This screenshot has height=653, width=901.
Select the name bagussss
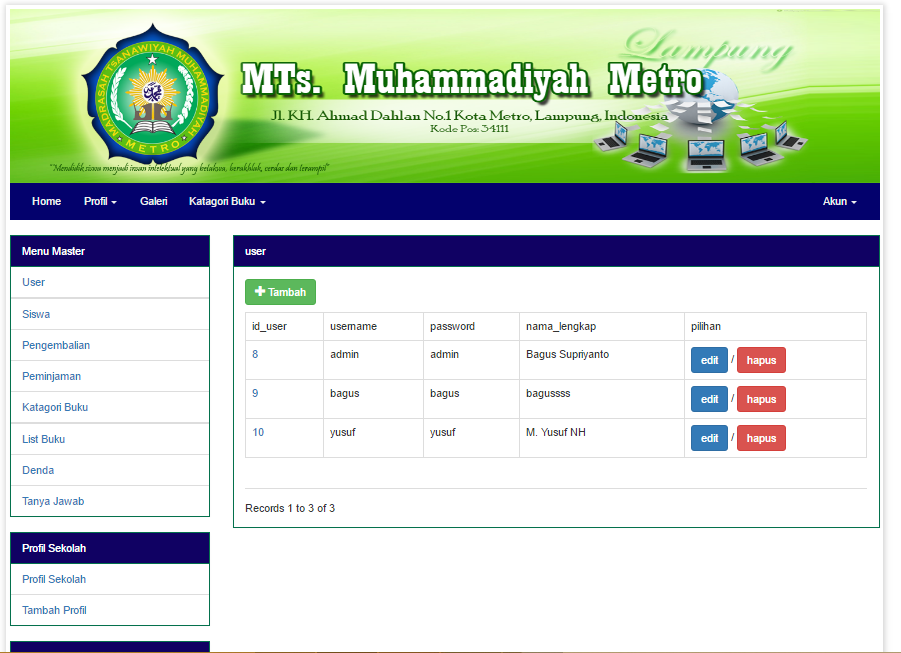click(x=548, y=393)
